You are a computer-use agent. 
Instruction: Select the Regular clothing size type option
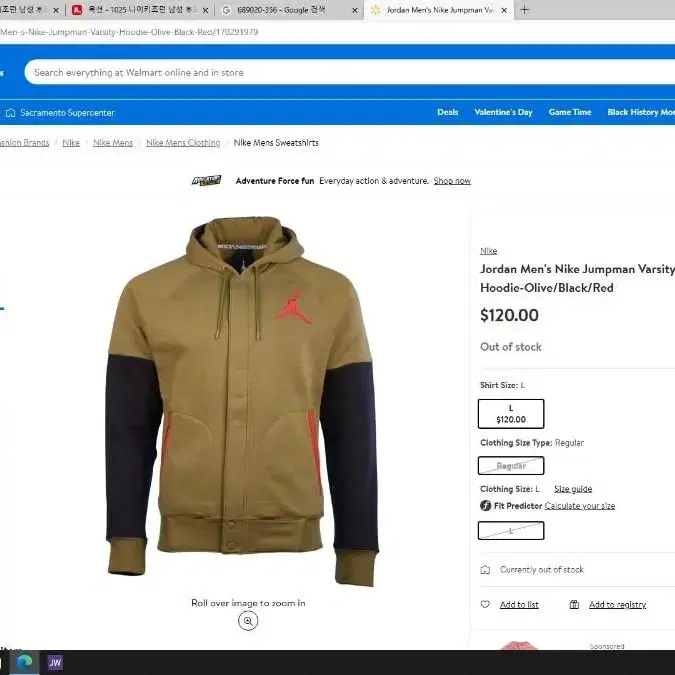(511, 466)
